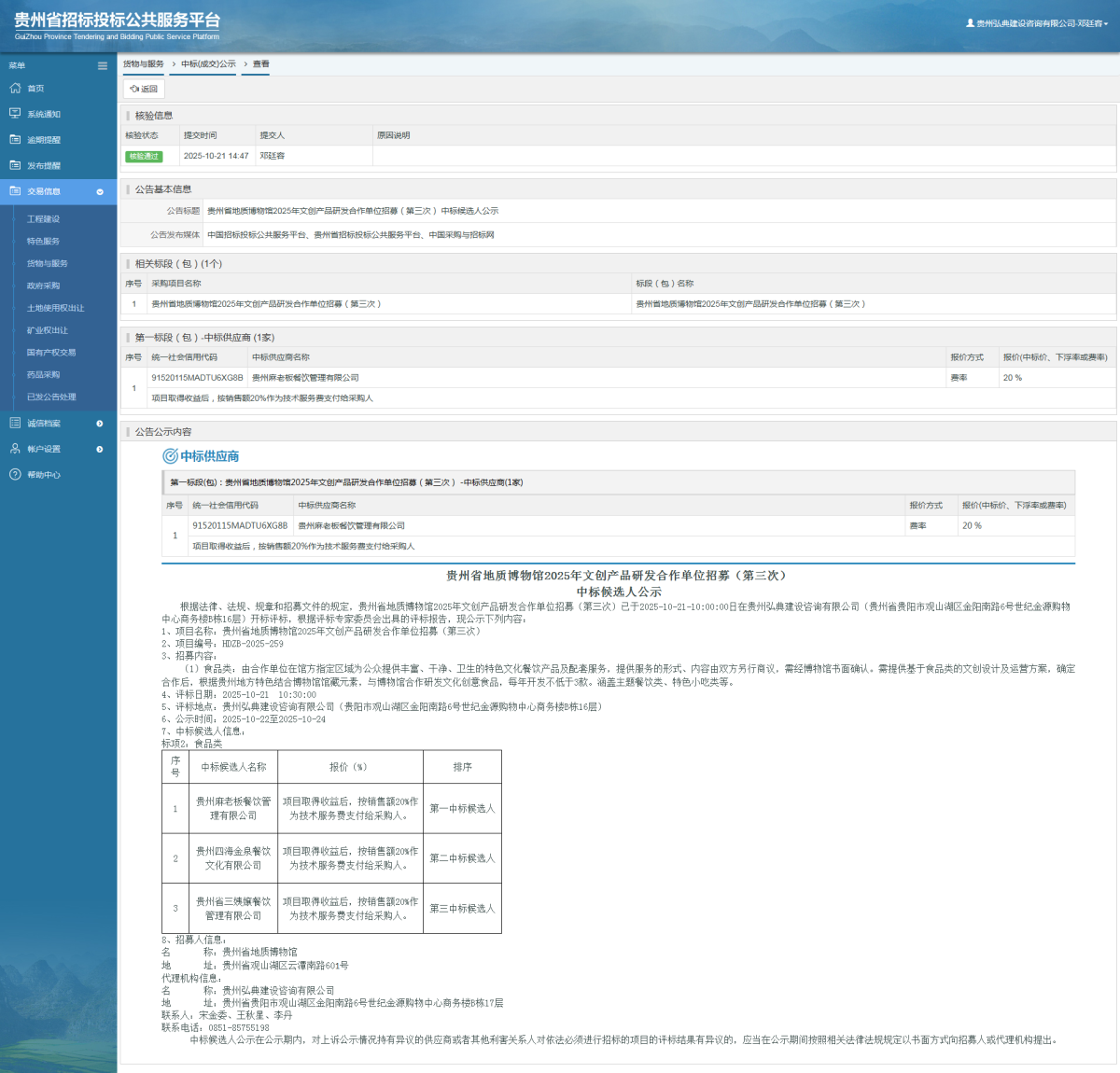Open 已发公告处理 submenu item
The height and width of the screenshot is (1073, 1120).
point(51,397)
